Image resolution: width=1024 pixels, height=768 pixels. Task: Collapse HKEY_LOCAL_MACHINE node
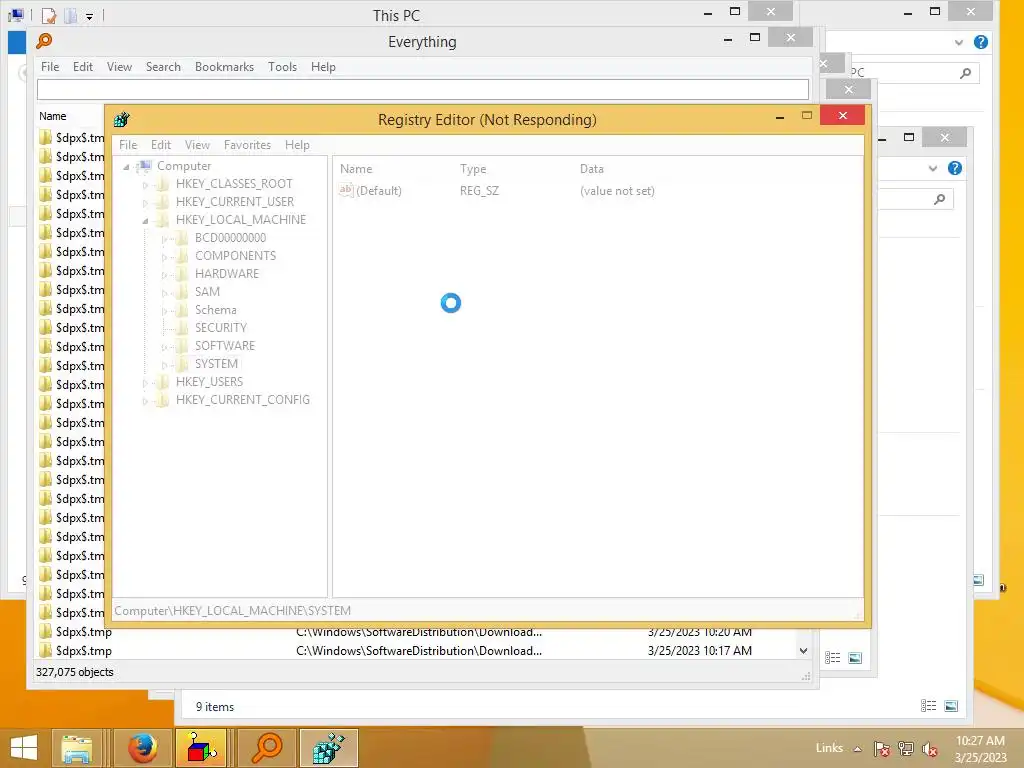tap(145, 221)
